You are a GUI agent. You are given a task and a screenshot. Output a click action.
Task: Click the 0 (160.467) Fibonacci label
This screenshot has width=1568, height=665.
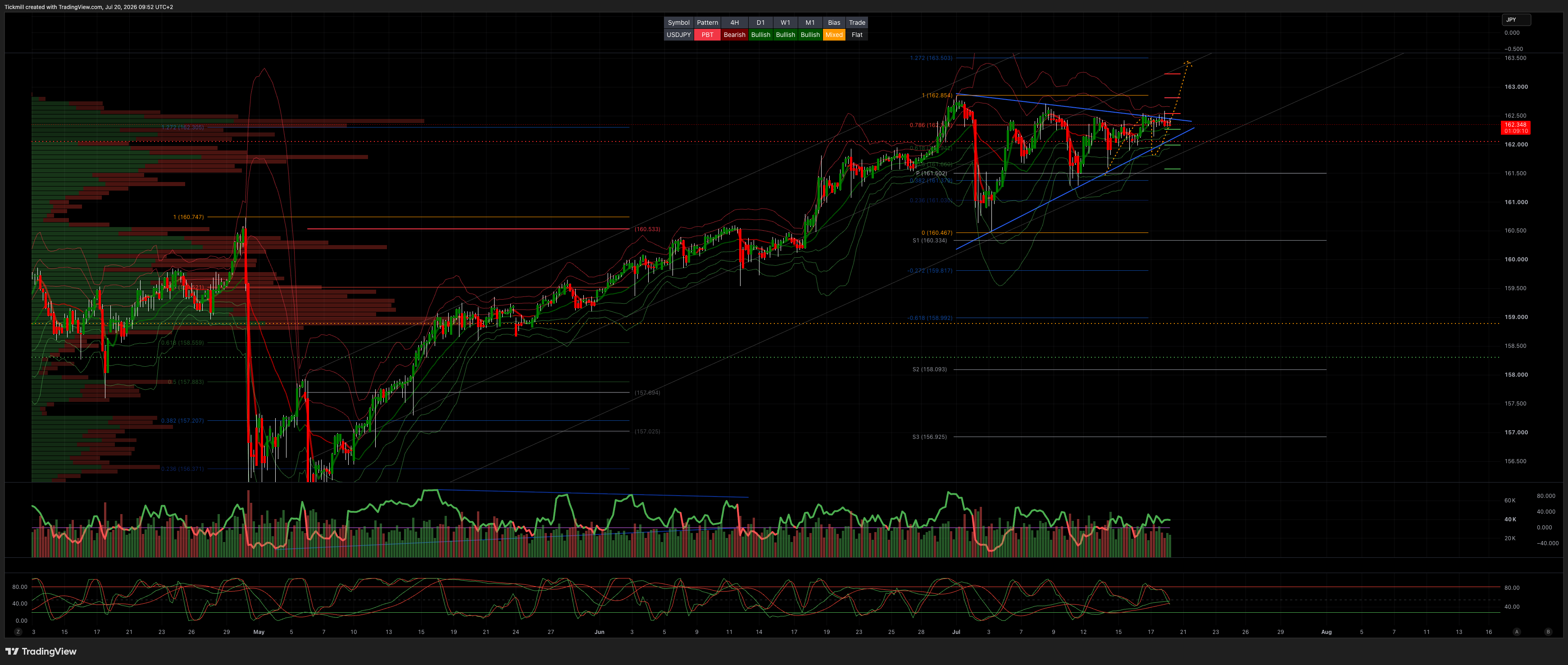(937, 232)
